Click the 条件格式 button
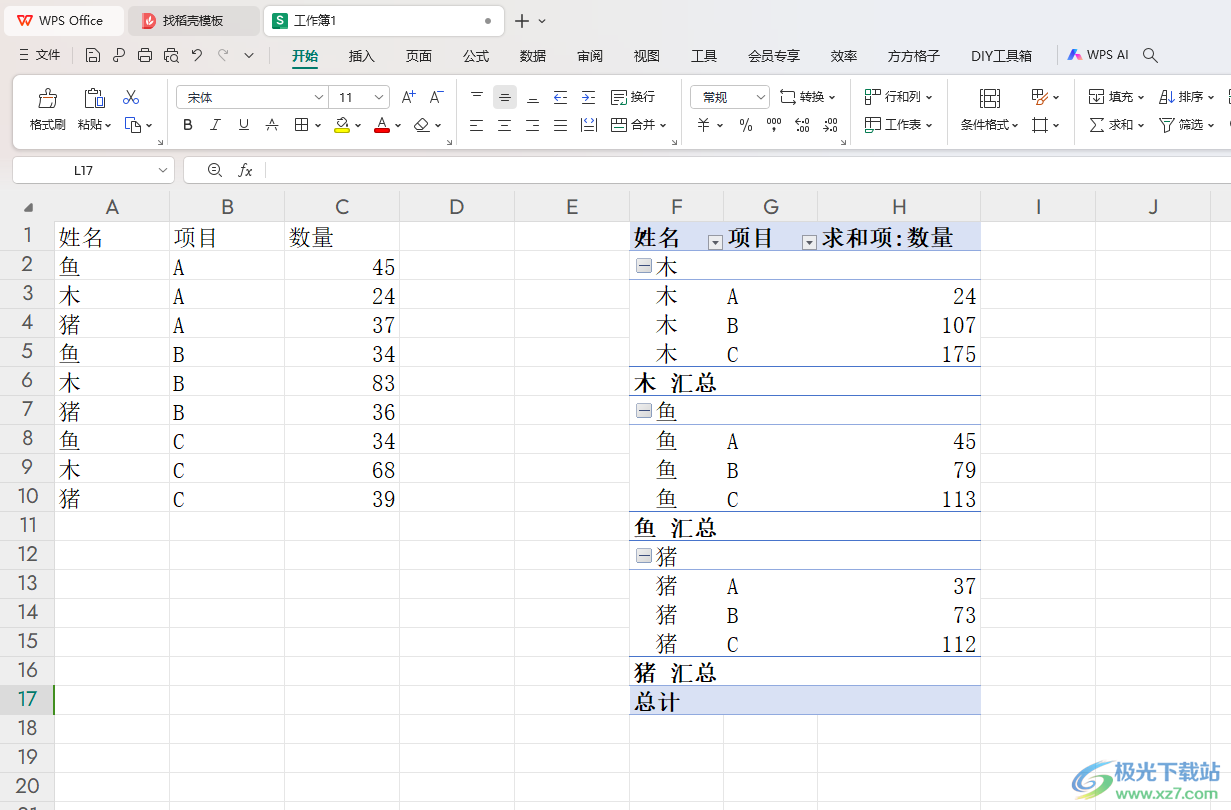This screenshot has height=810, width=1231. point(989,110)
